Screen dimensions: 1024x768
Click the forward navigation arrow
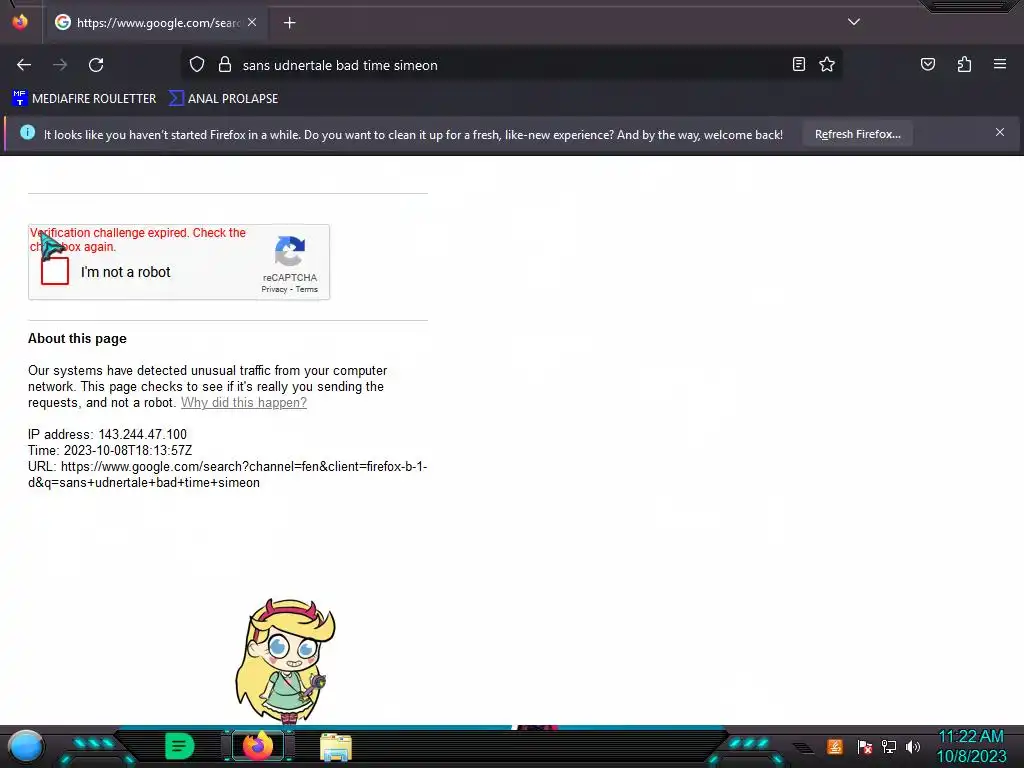click(x=60, y=65)
